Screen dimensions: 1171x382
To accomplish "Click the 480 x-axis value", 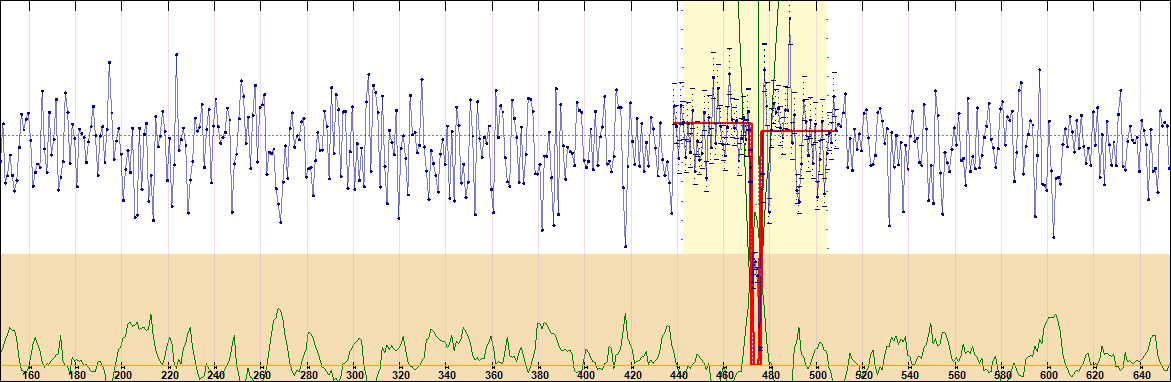I will (771, 375).
